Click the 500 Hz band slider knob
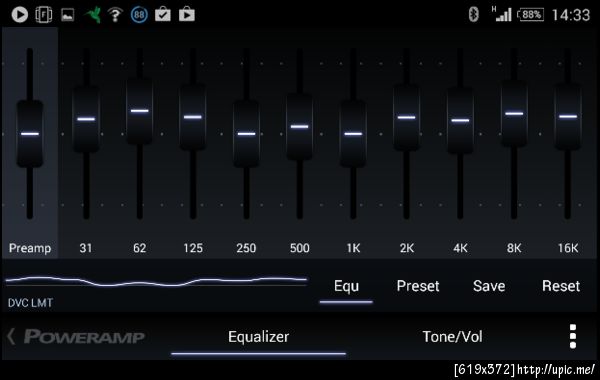600x380 pixels. pos(300,127)
